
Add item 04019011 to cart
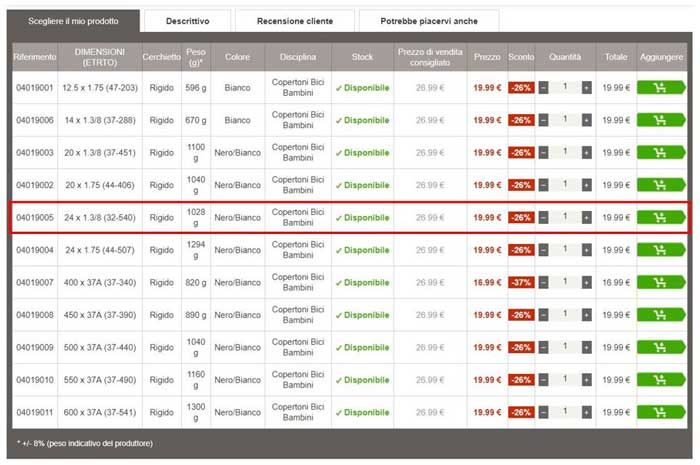[661, 412]
